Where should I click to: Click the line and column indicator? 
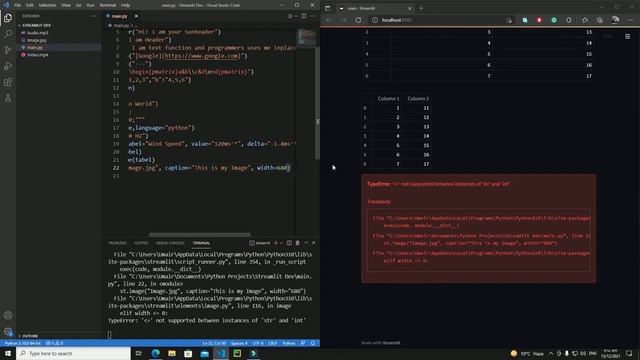tap(214, 343)
